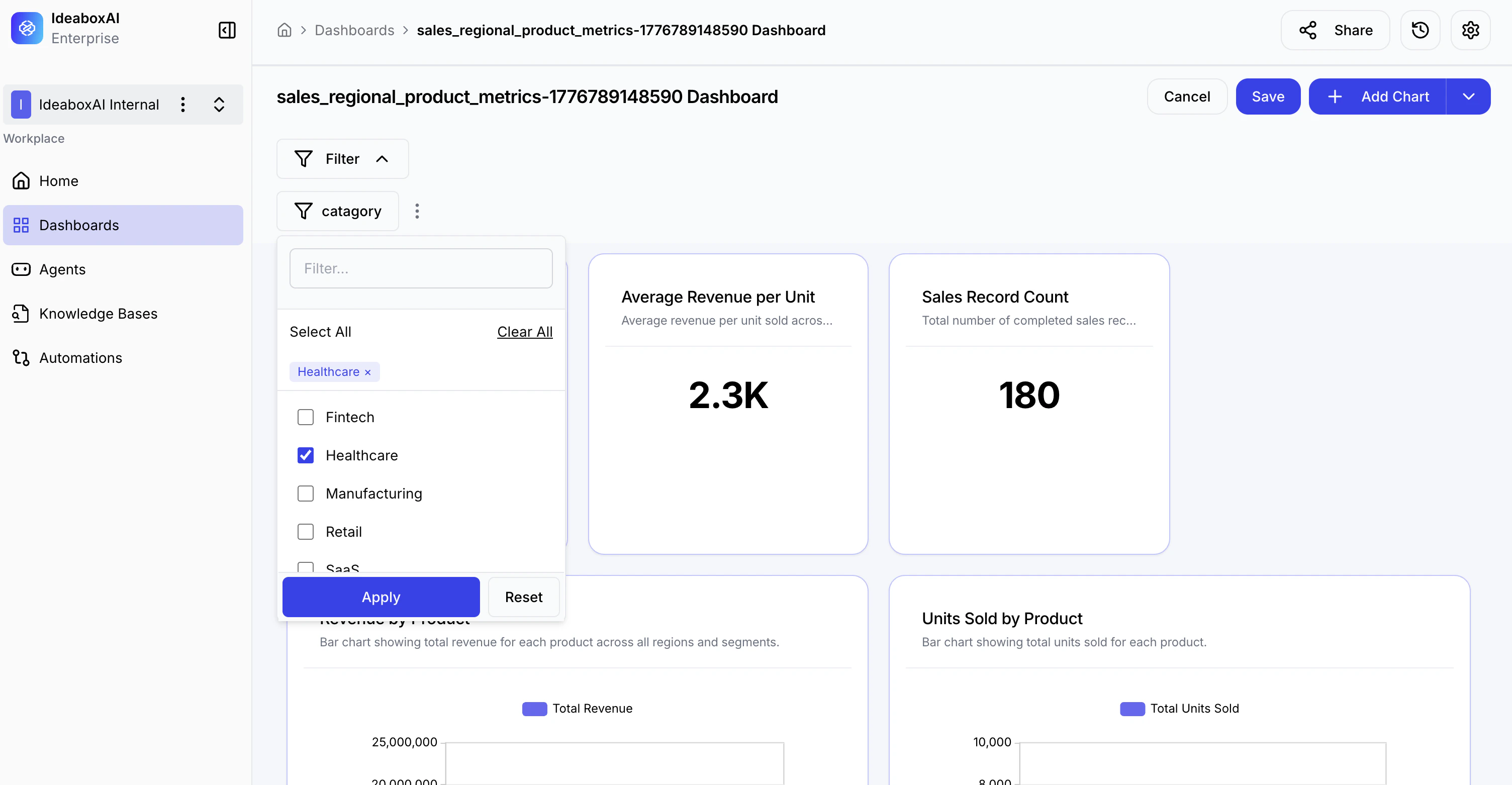Uncheck the Healthcare checkbox
The width and height of the screenshot is (1512, 785).
(x=305, y=455)
